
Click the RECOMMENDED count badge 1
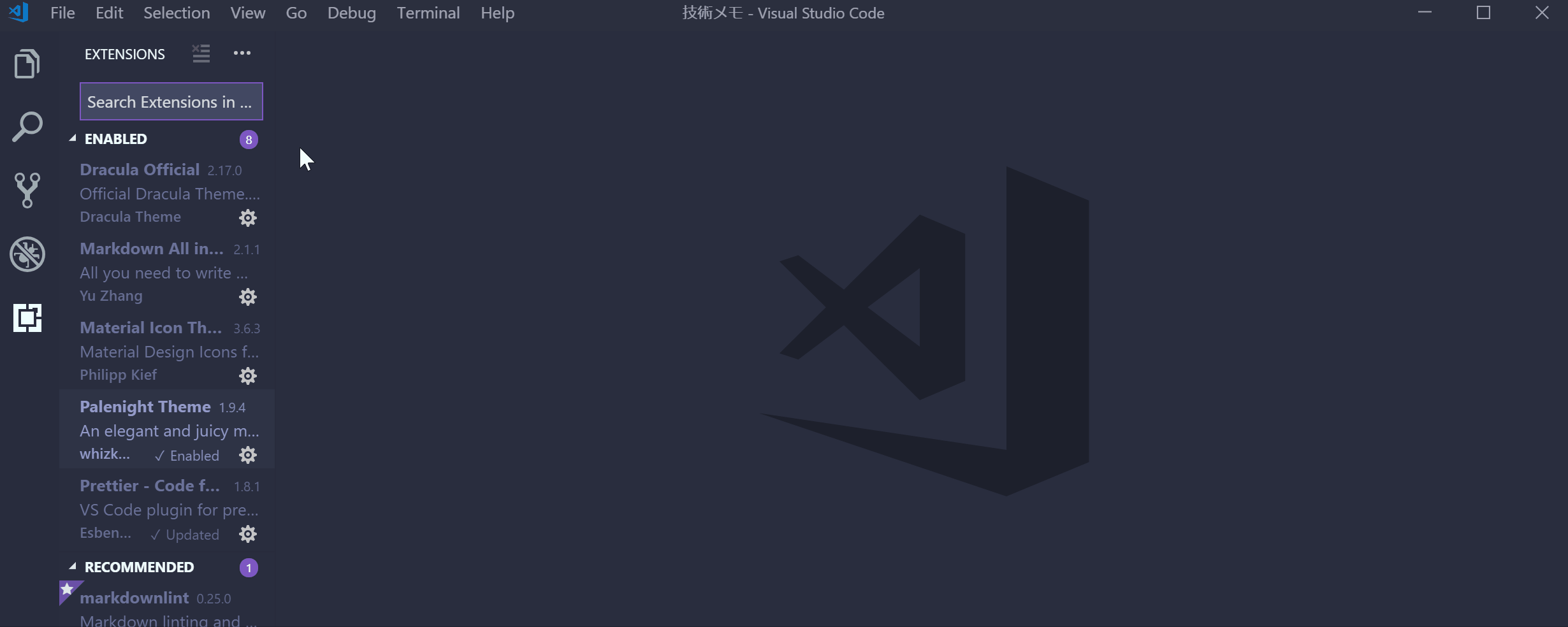click(x=249, y=568)
